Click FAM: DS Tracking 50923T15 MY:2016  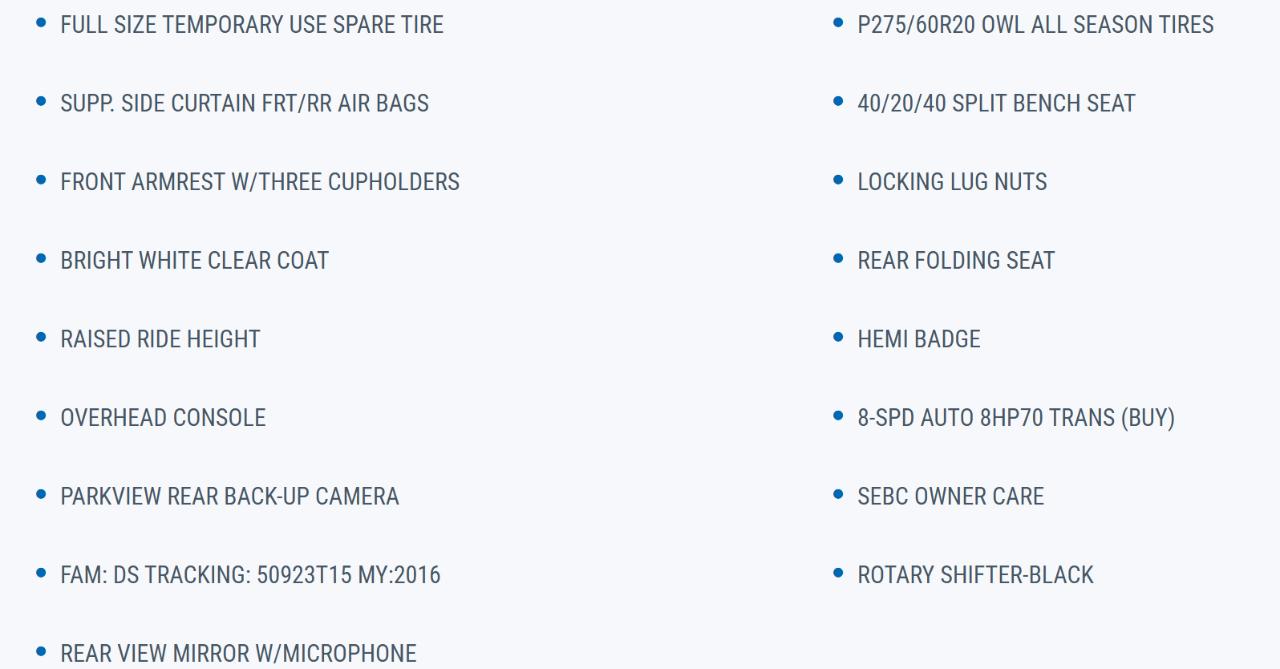(x=250, y=575)
